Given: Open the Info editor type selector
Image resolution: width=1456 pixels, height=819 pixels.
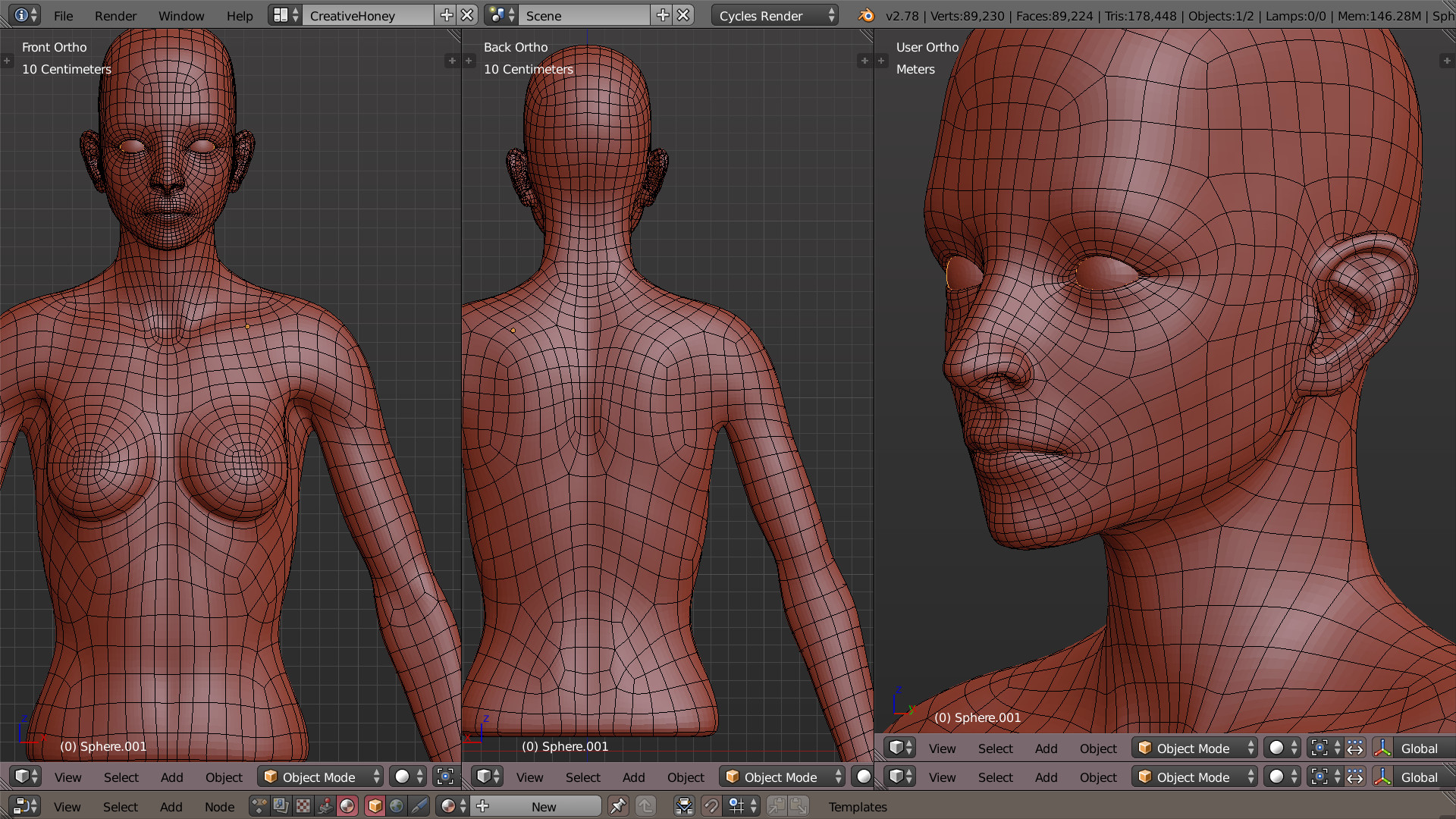Looking at the screenshot, I should pos(25,15).
